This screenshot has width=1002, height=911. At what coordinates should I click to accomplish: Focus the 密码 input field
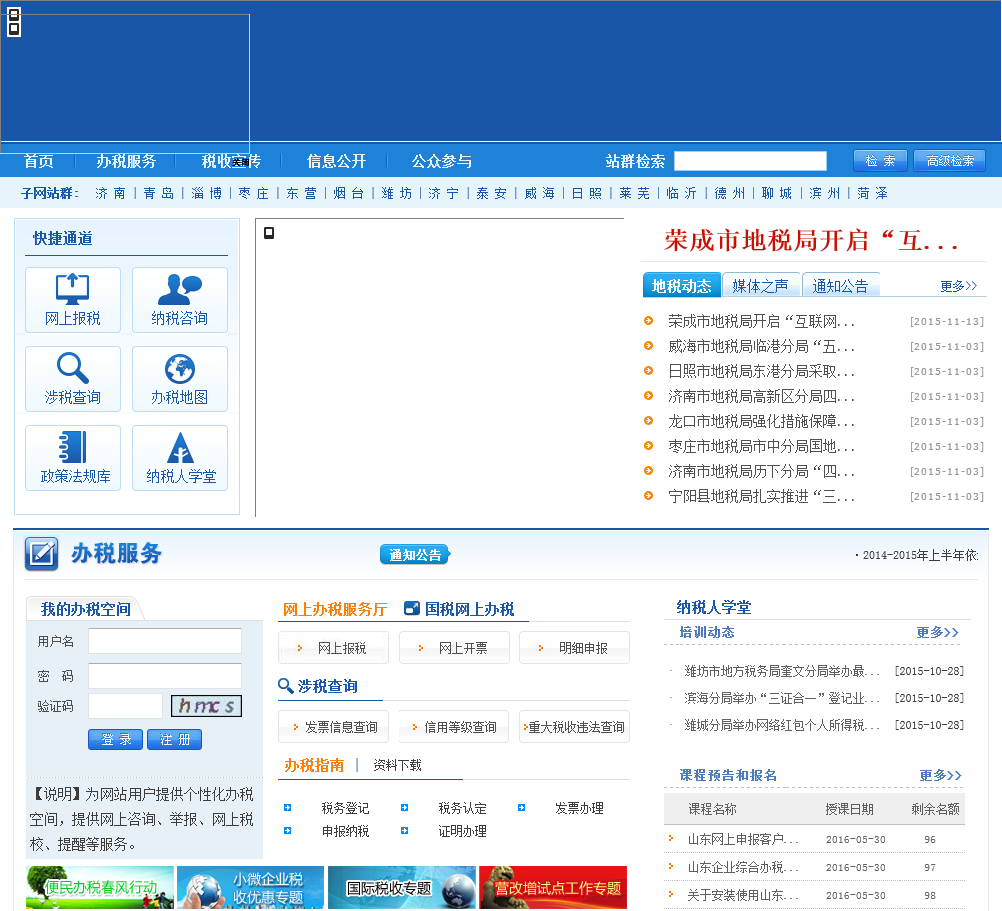165,675
